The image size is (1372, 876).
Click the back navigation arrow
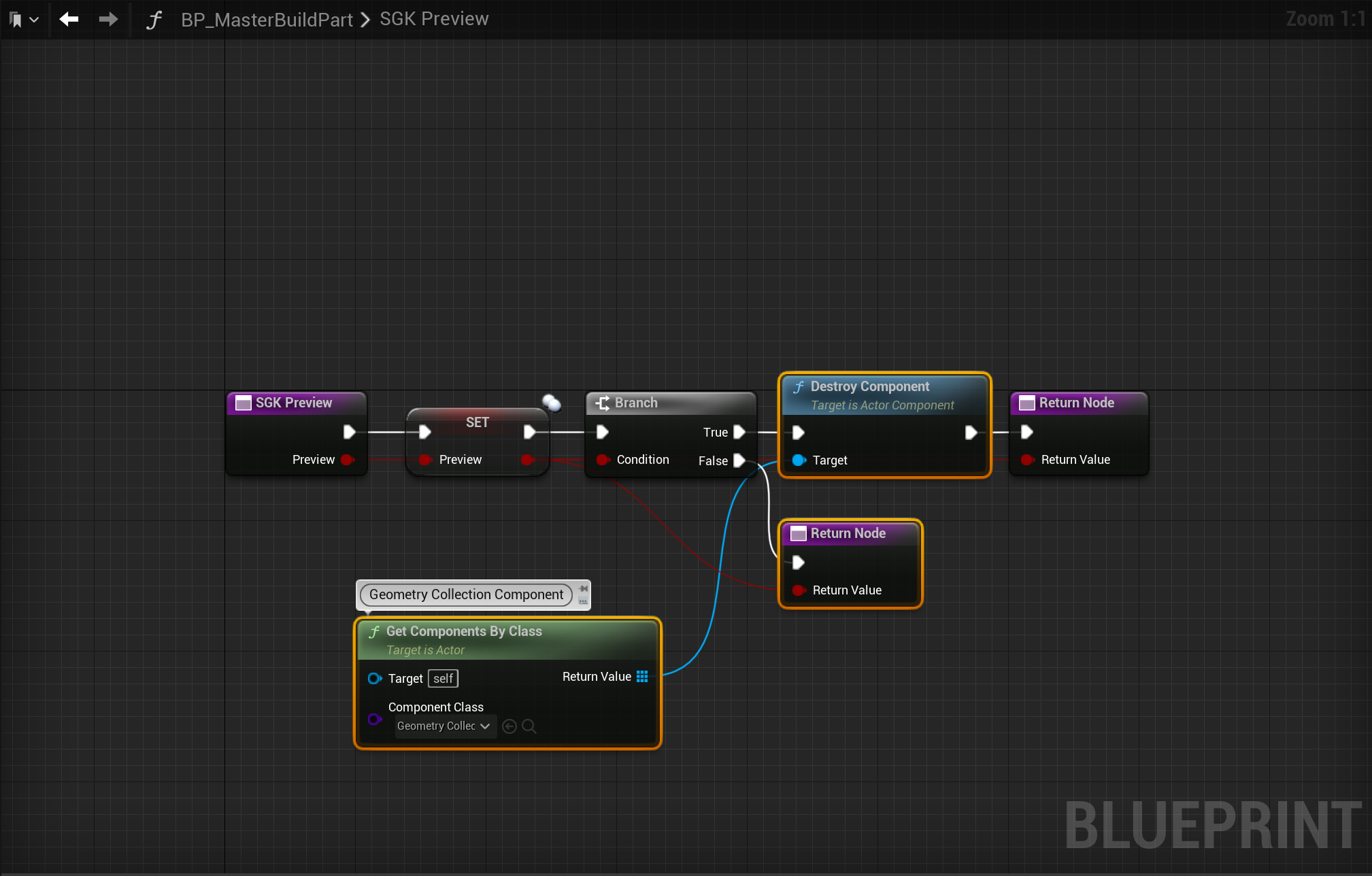pos(69,19)
